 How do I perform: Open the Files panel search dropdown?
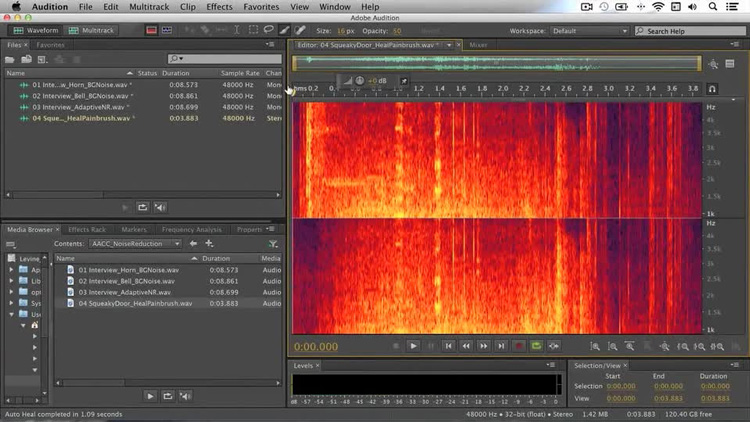coord(176,58)
